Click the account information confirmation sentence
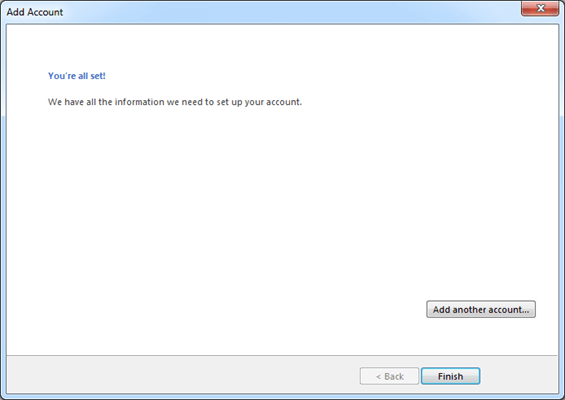This screenshot has height=400, width=565. point(175,102)
